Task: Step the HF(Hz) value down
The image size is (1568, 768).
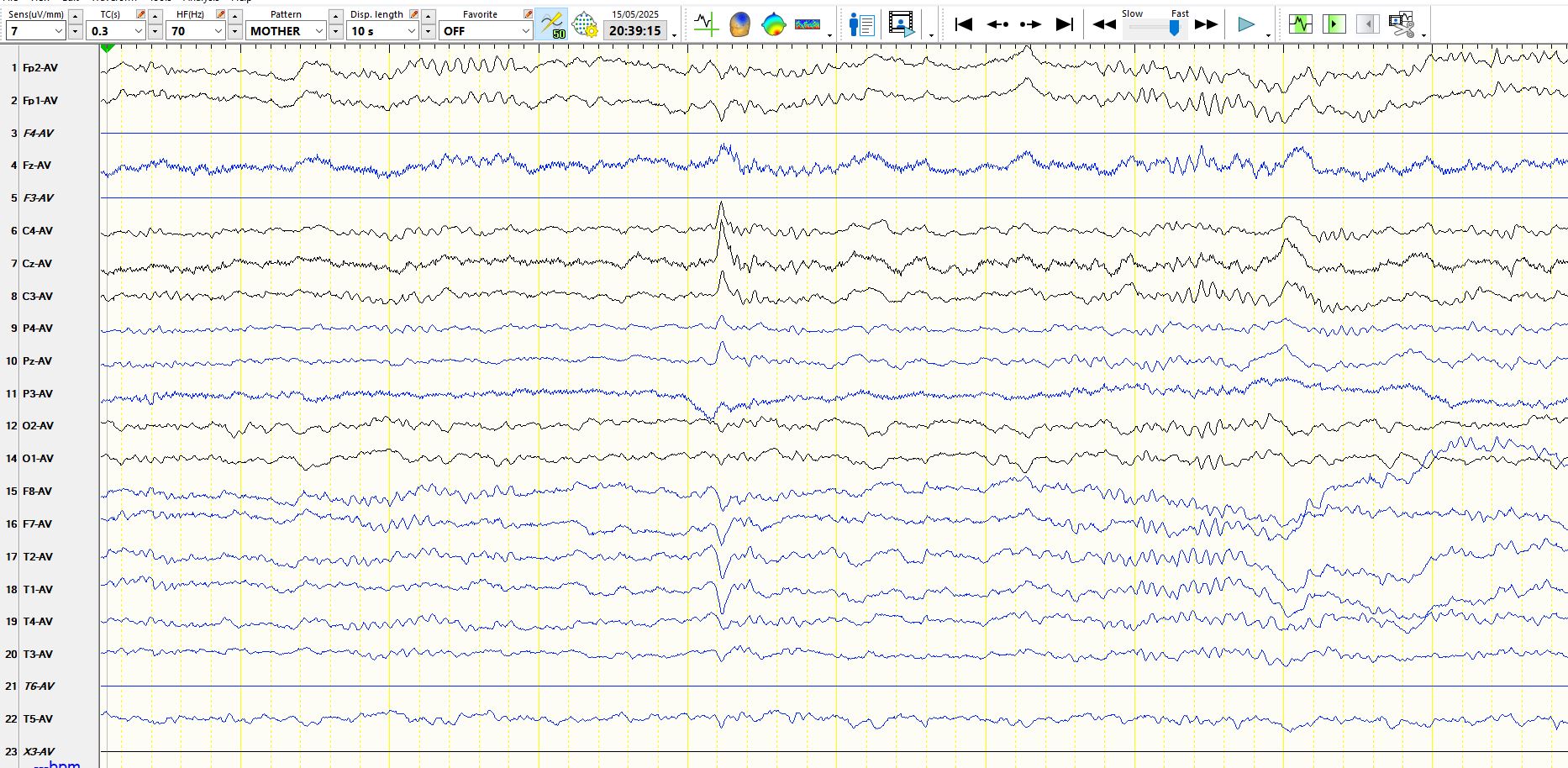Action: tap(234, 32)
